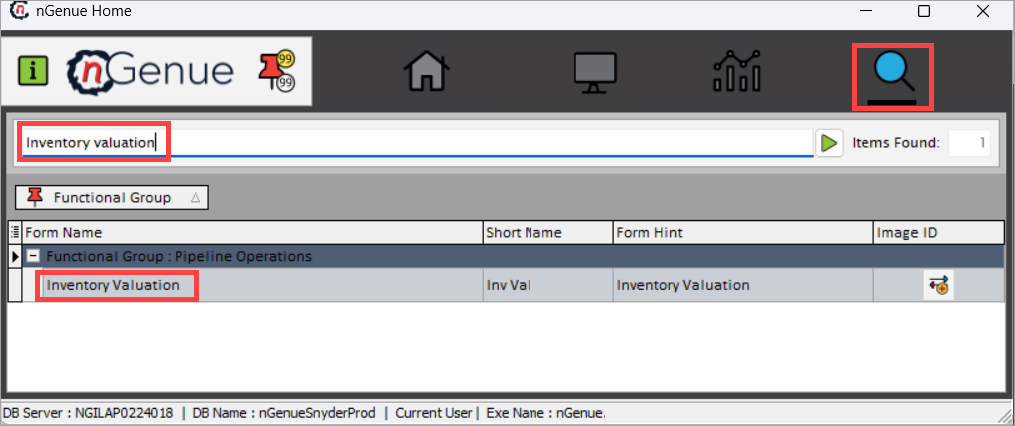Screen dimensions: 1015x426
Task: Sort by Form Hint column header
Action: point(743,232)
